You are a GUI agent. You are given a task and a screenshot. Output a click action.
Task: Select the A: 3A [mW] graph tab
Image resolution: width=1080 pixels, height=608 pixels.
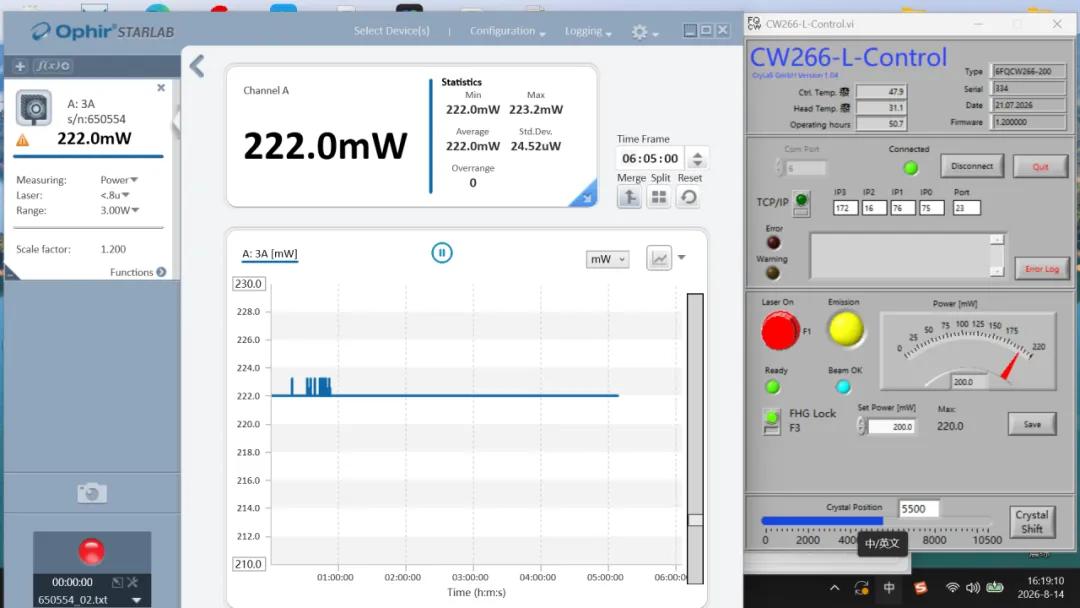click(x=270, y=254)
